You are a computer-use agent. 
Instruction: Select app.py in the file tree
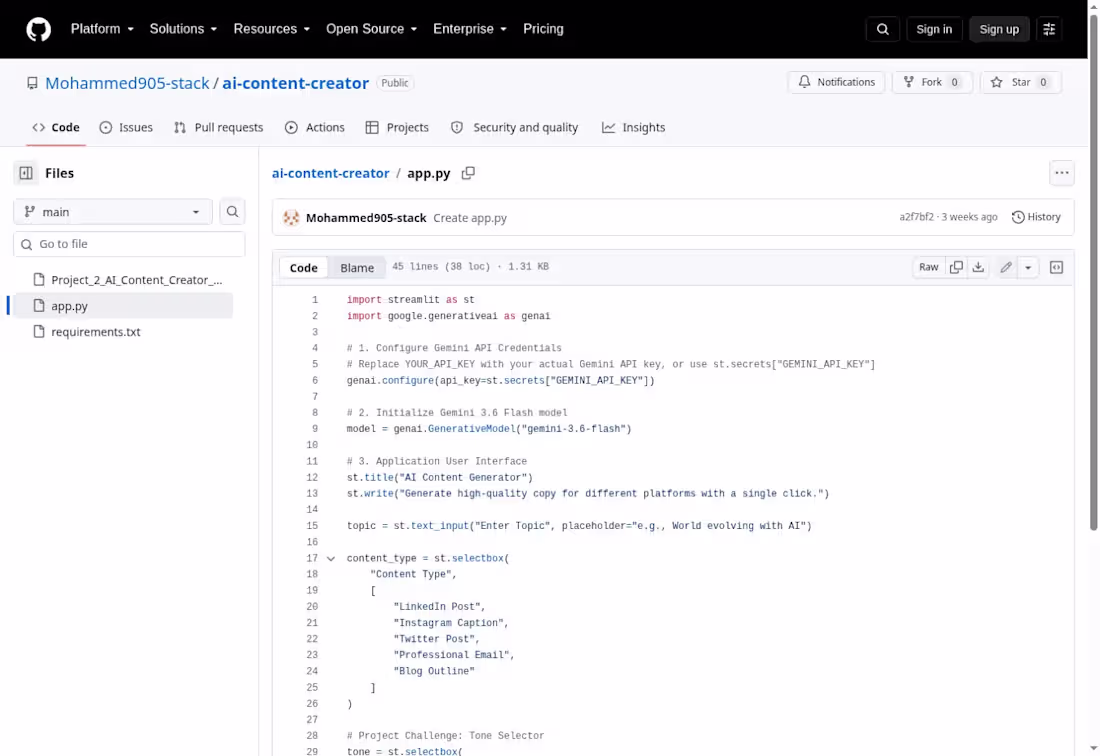click(x=69, y=306)
